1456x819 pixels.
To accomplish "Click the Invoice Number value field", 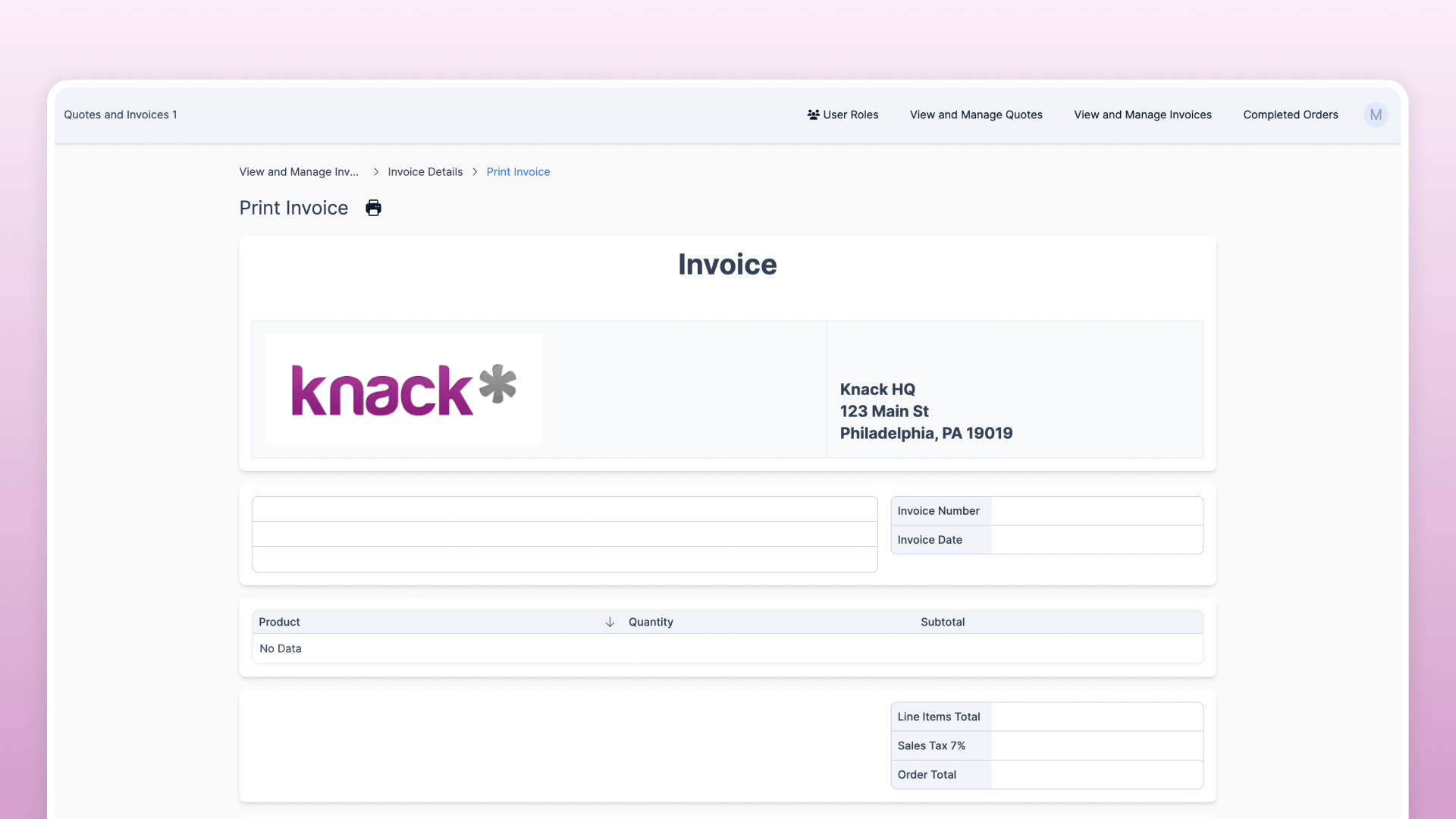I will click(1096, 511).
